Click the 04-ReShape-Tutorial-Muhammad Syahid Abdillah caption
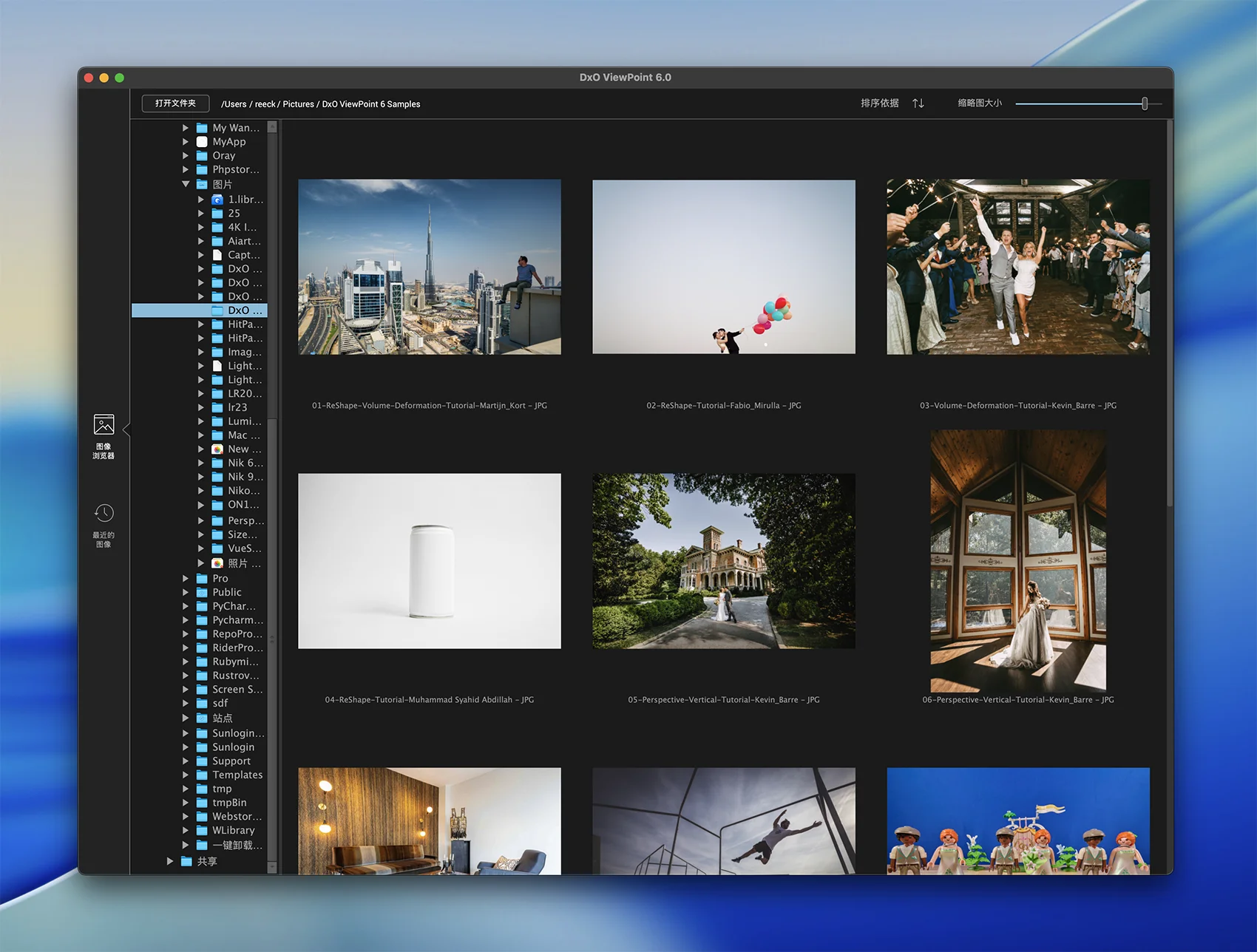This screenshot has height=952, width=1257. tap(430, 699)
